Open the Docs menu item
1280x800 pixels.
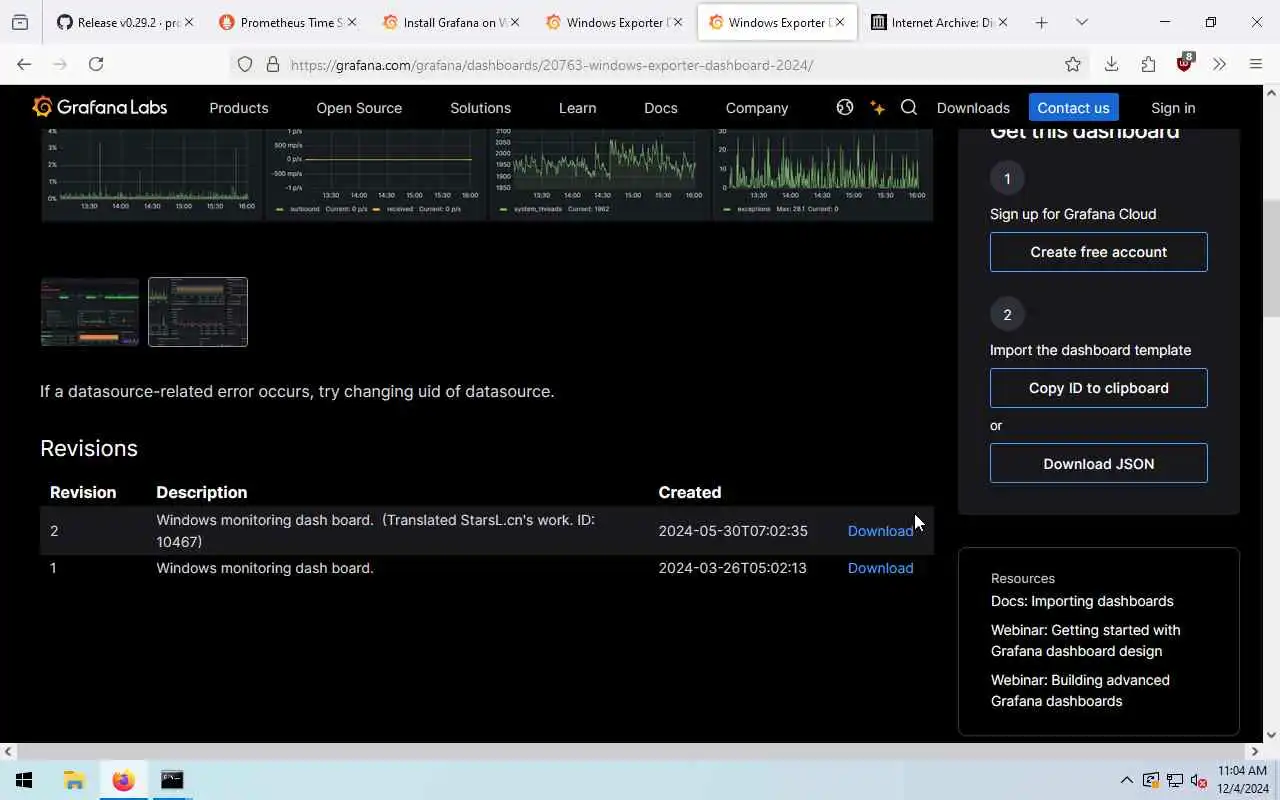pyautogui.click(x=661, y=108)
